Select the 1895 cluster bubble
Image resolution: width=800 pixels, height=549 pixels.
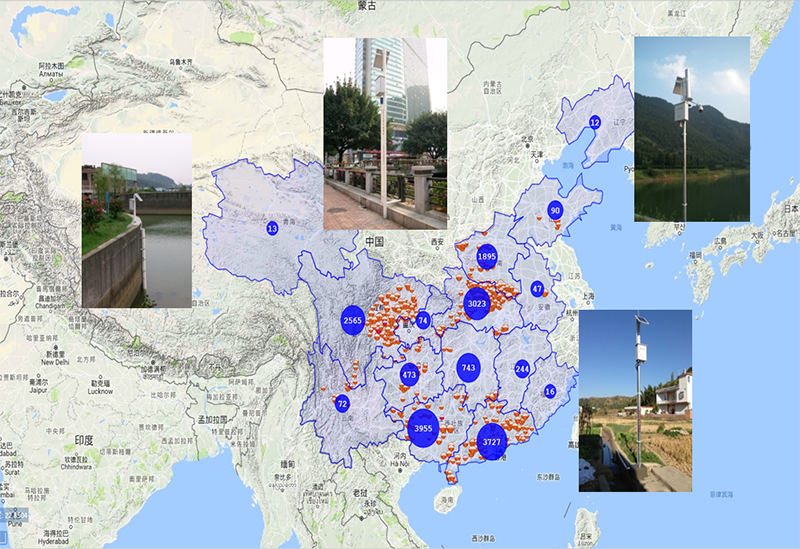click(x=487, y=257)
